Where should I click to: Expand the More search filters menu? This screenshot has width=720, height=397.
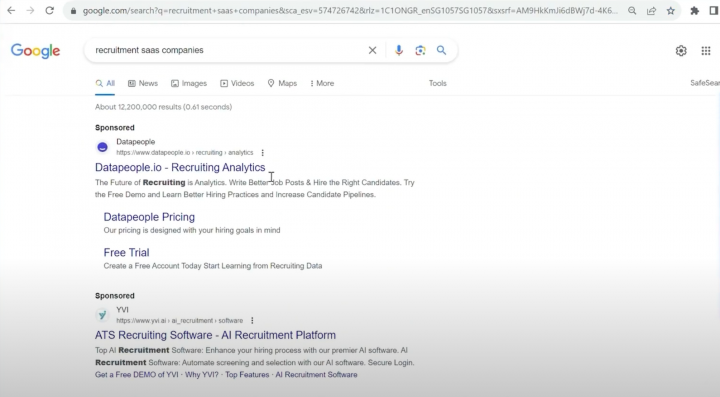322,83
